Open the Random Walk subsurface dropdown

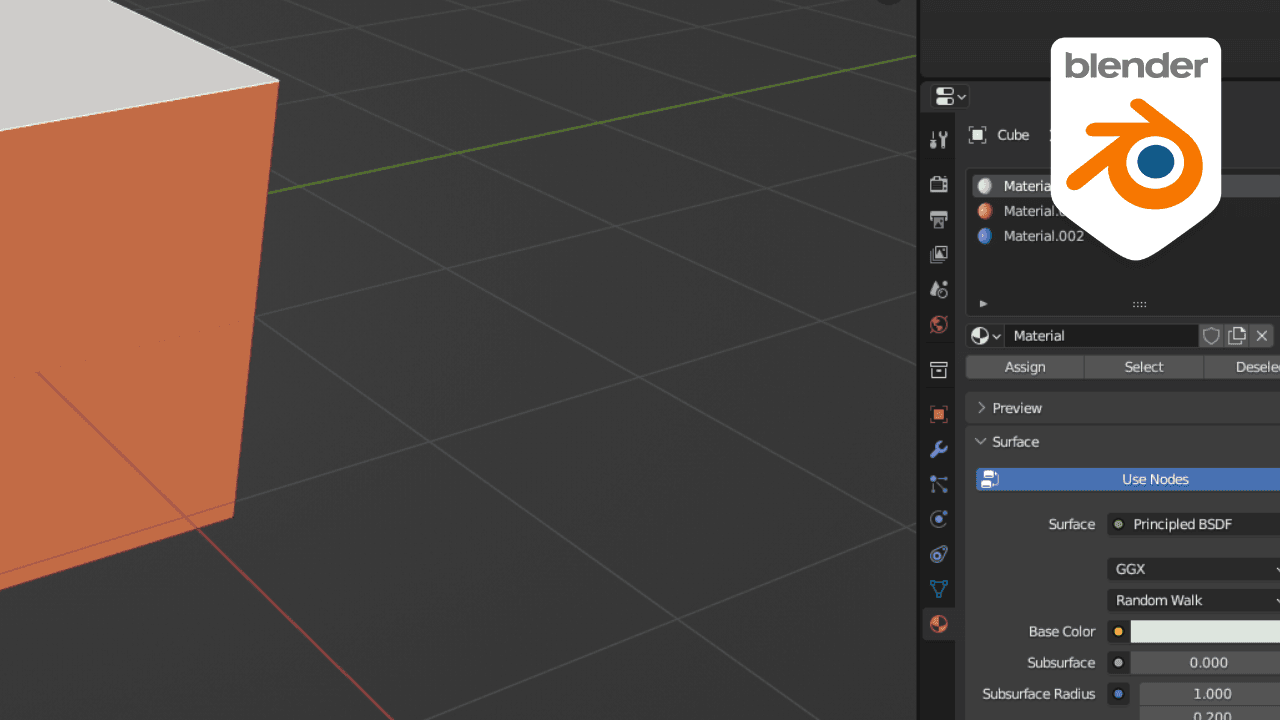(1194, 600)
